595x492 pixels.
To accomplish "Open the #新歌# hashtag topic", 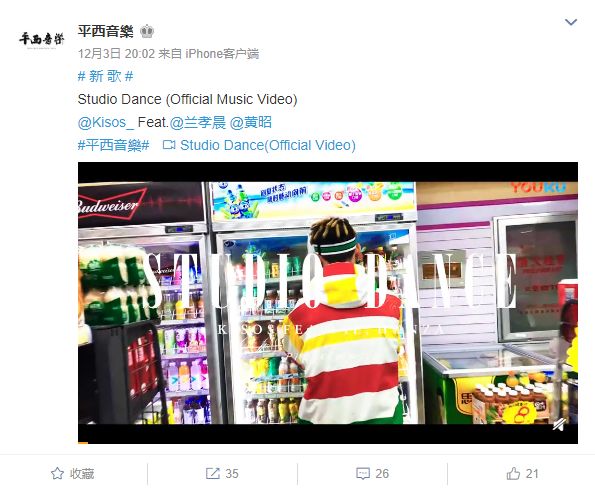I will pyautogui.click(x=105, y=76).
